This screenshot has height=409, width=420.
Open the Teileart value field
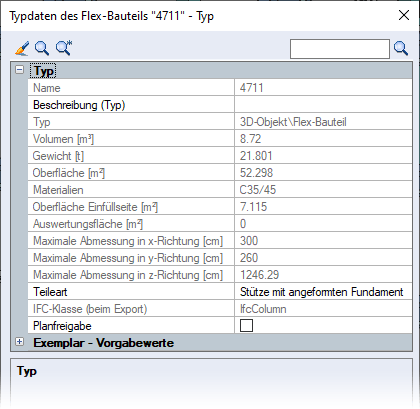pyautogui.click(x=323, y=292)
